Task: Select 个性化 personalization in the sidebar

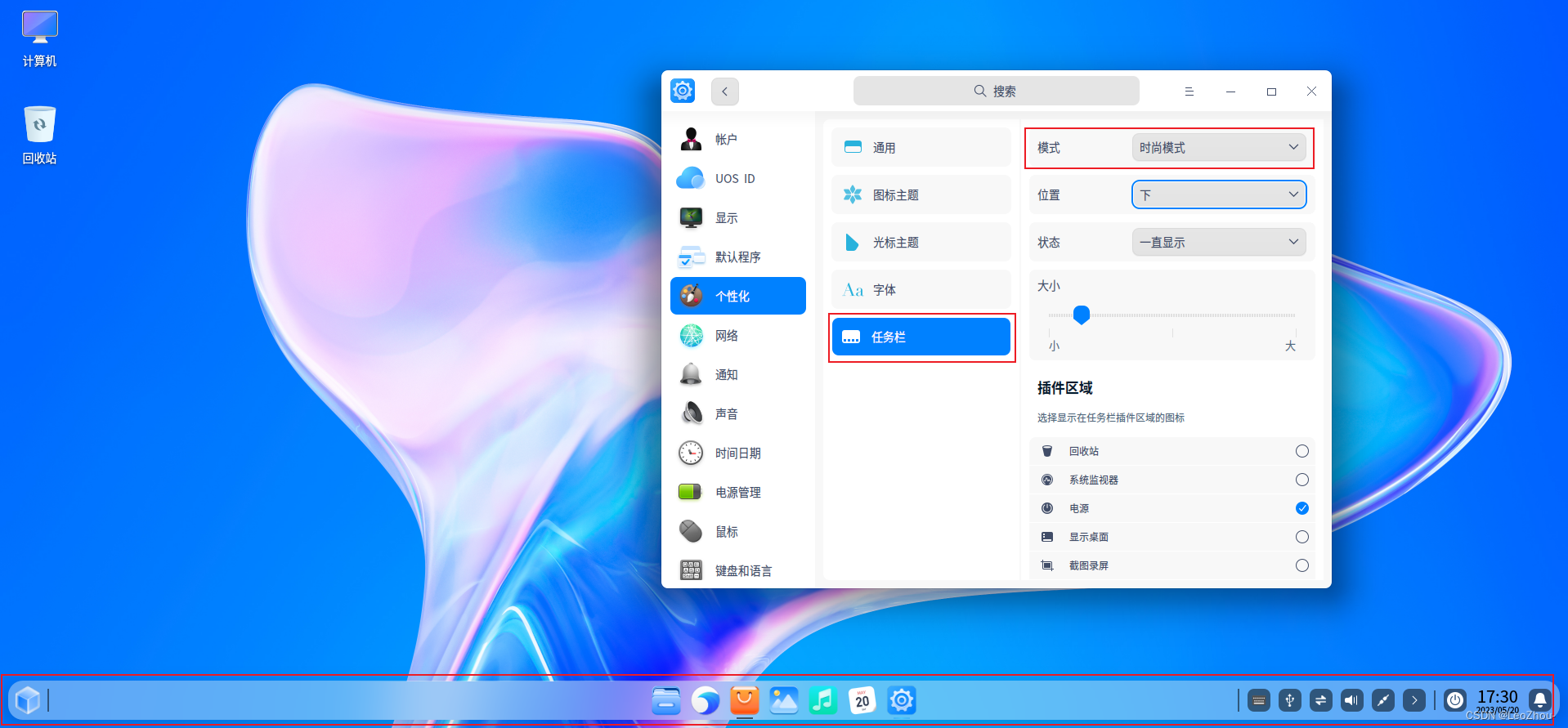Action: (737, 296)
